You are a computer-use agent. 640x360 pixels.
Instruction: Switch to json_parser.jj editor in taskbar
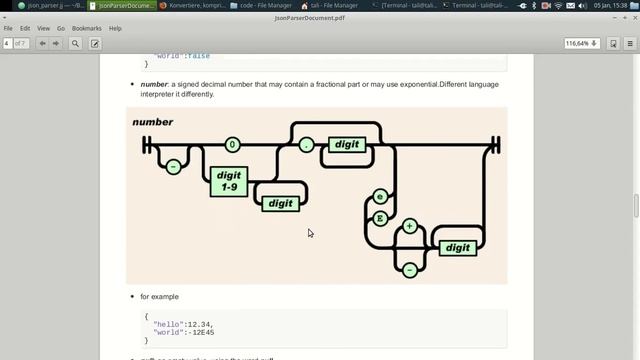[51, 5]
